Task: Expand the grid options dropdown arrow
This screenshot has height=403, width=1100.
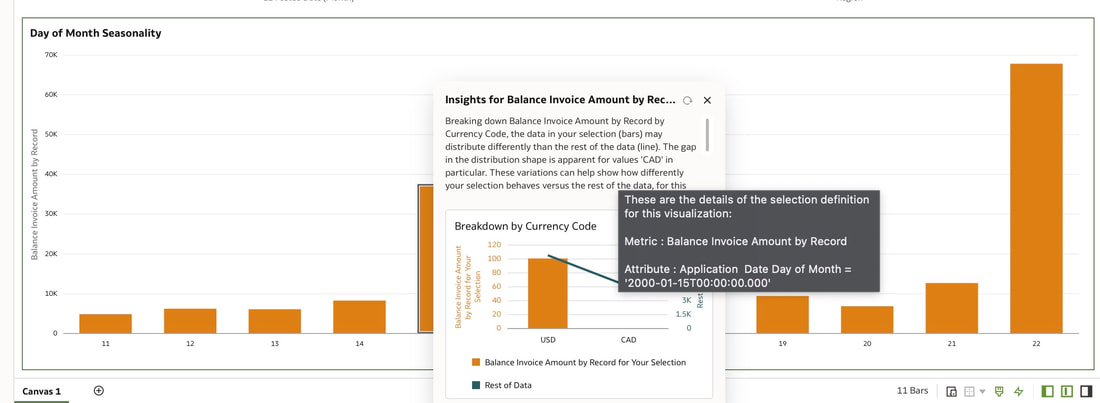Action: coord(982,391)
